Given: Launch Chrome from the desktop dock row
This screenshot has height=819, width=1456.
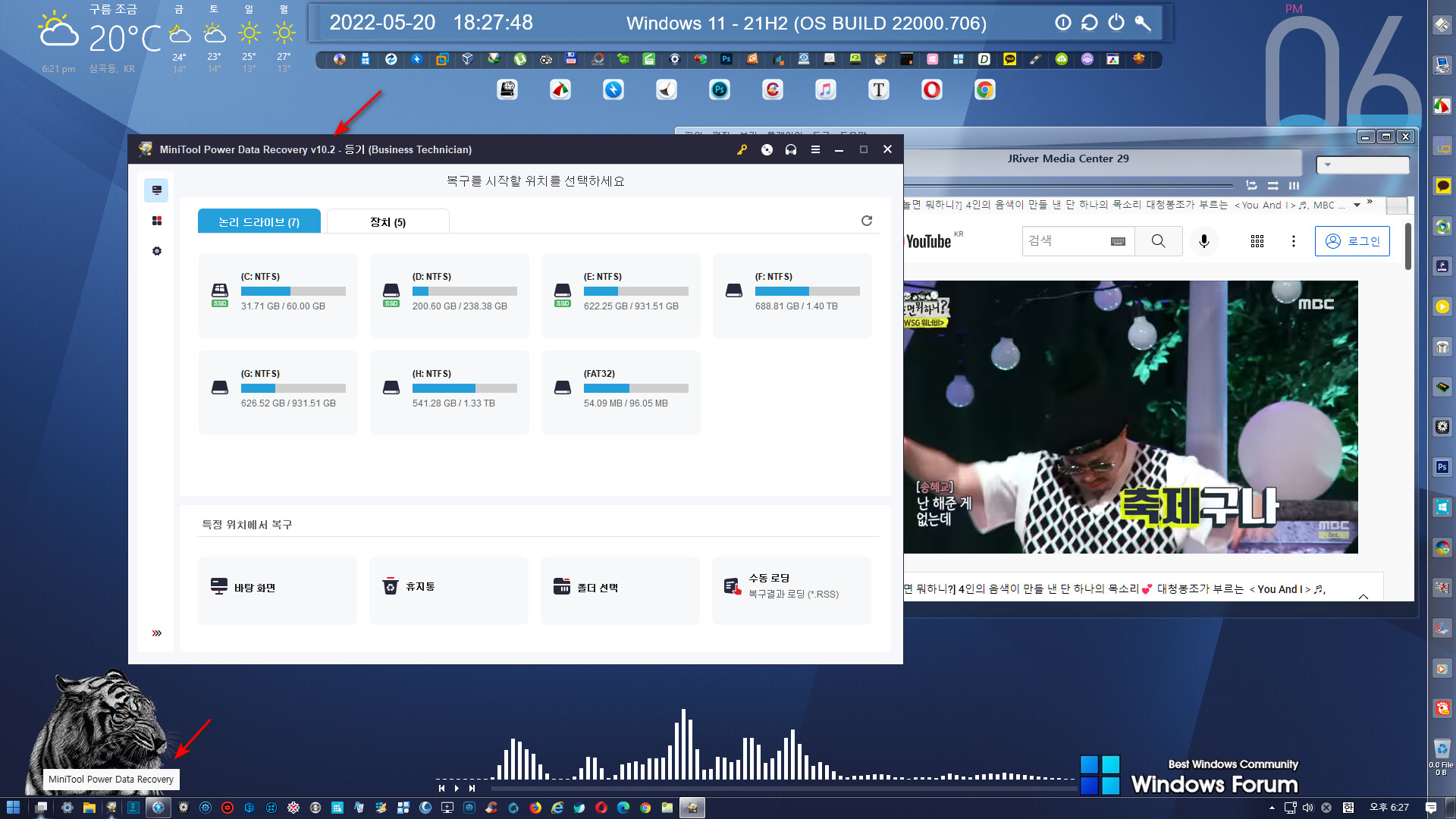Looking at the screenshot, I should coord(984,90).
